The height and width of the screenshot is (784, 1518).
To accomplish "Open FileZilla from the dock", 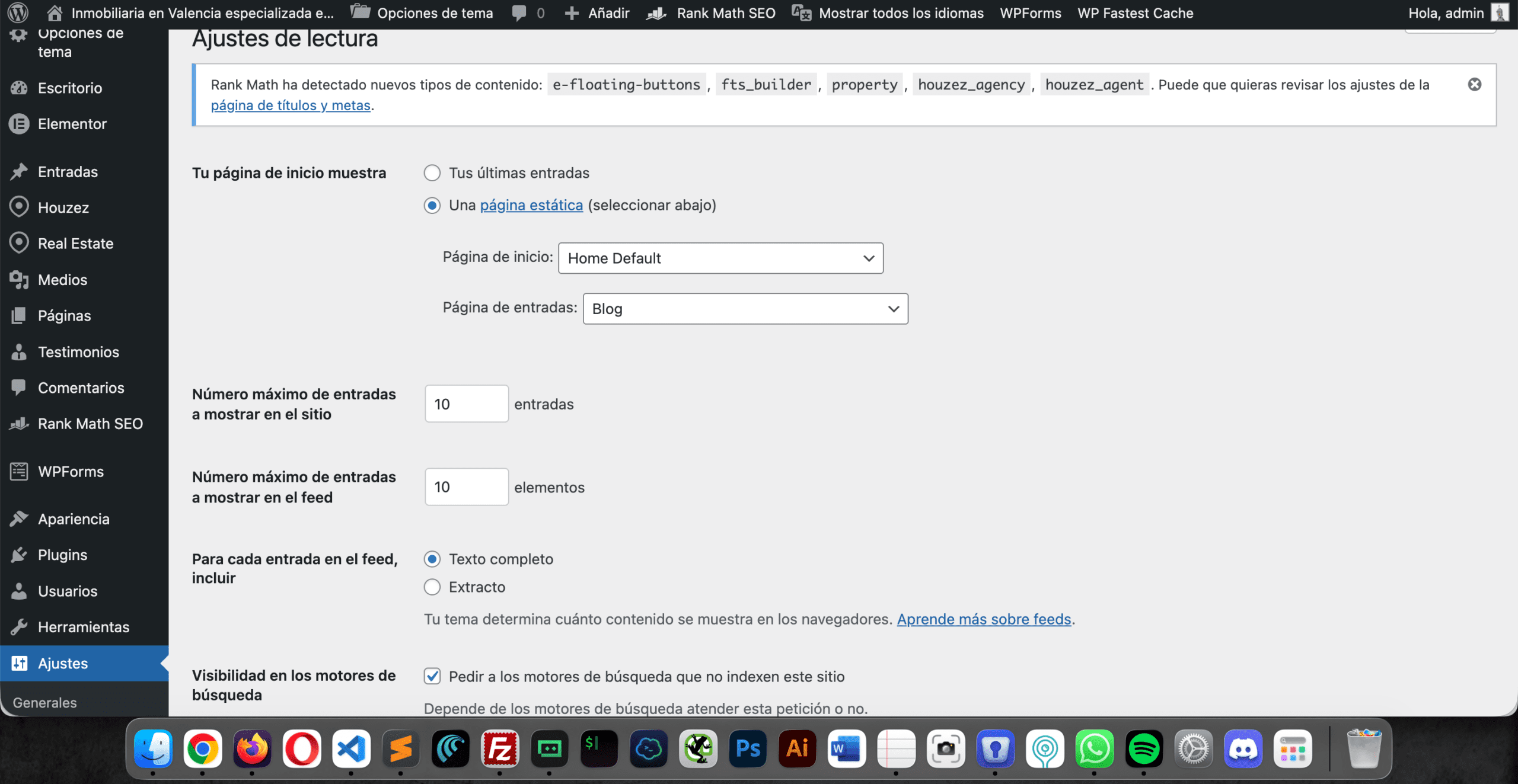I will coord(500,749).
